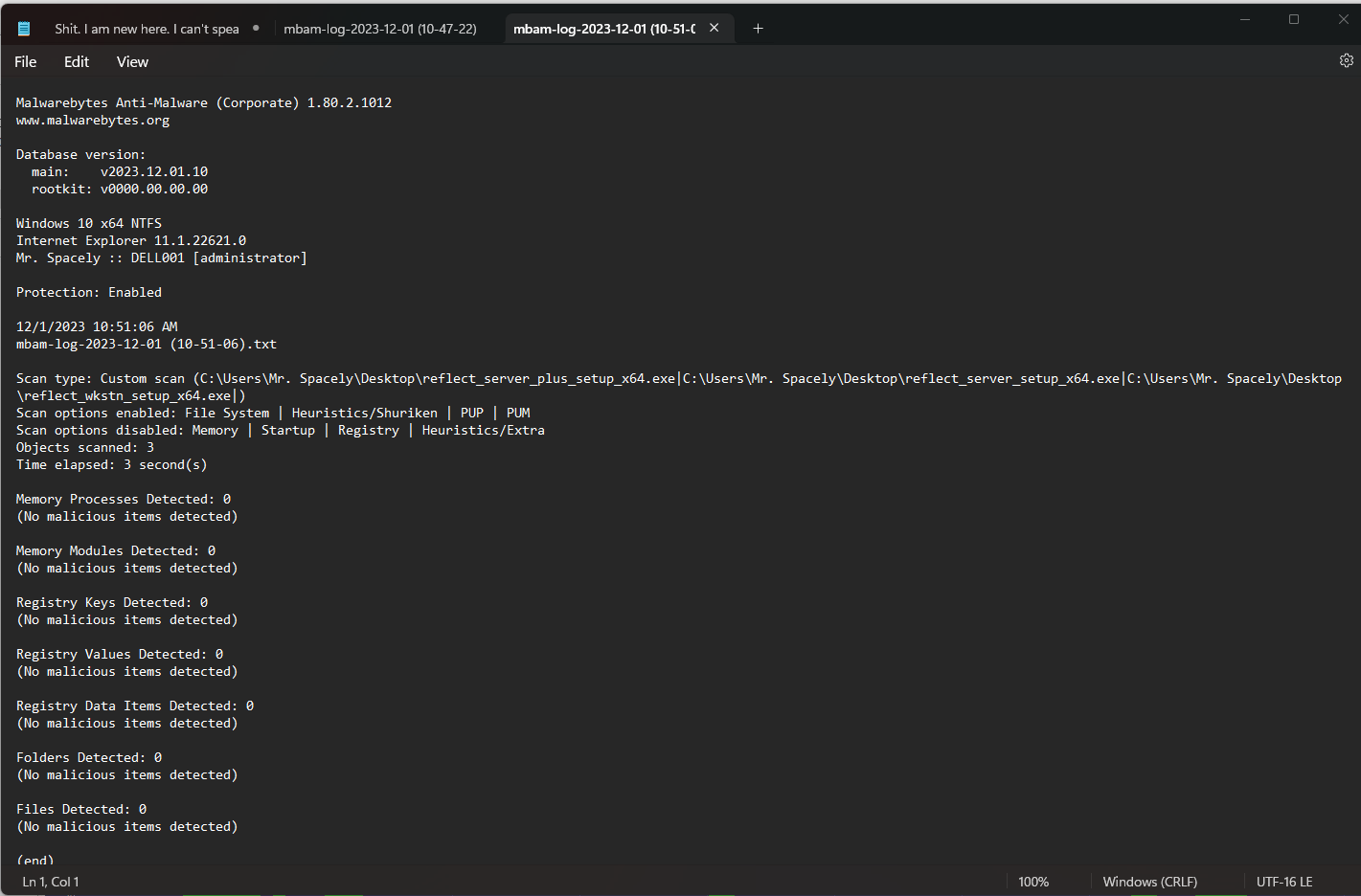Click Windows (CRLF) line ending indicator
The image size is (1361, 896).
(x=1150, y=882)
